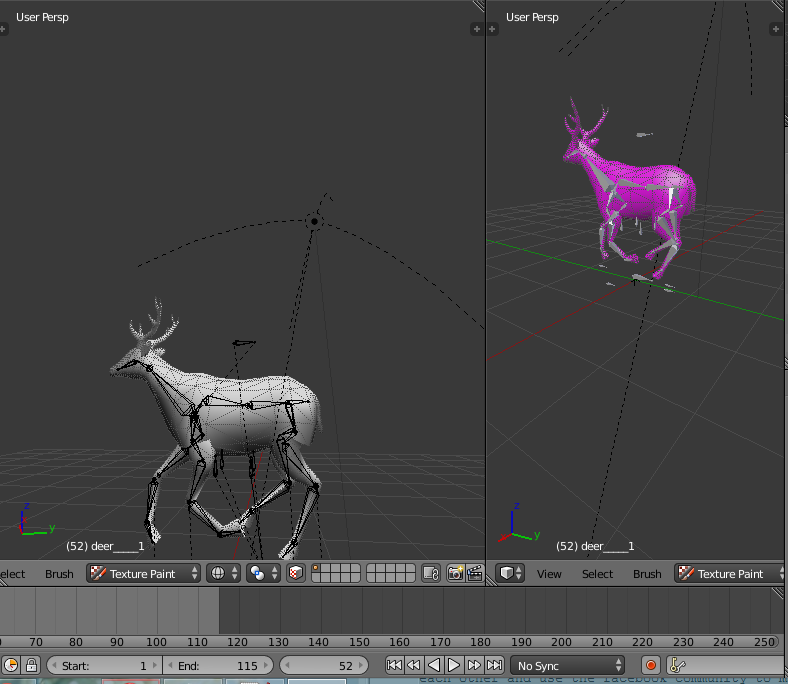This screenshot has width=788, height=684.
Task: Enable scene layer 11 below the active layer
Action: 316,578
